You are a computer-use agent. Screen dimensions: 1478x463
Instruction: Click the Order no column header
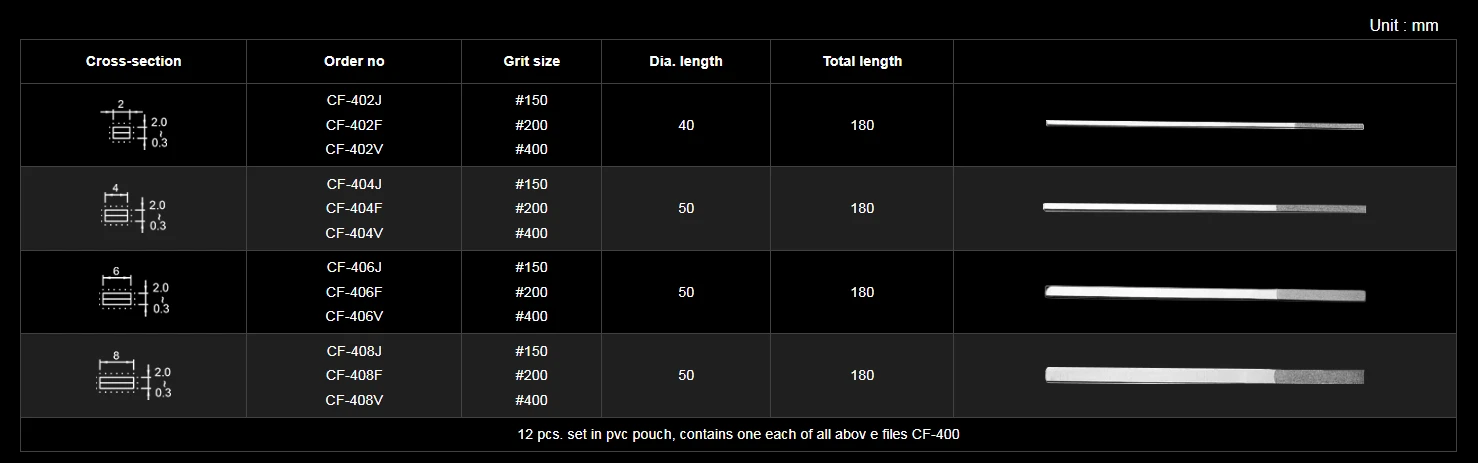pos(354,61)
